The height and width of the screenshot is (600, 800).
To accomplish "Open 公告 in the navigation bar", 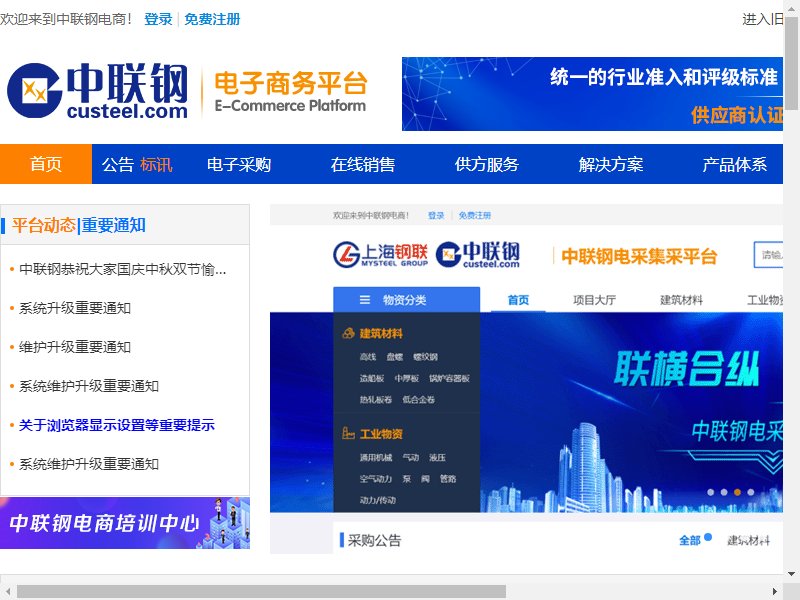I will pyautogui.click(x=117, y=164).
